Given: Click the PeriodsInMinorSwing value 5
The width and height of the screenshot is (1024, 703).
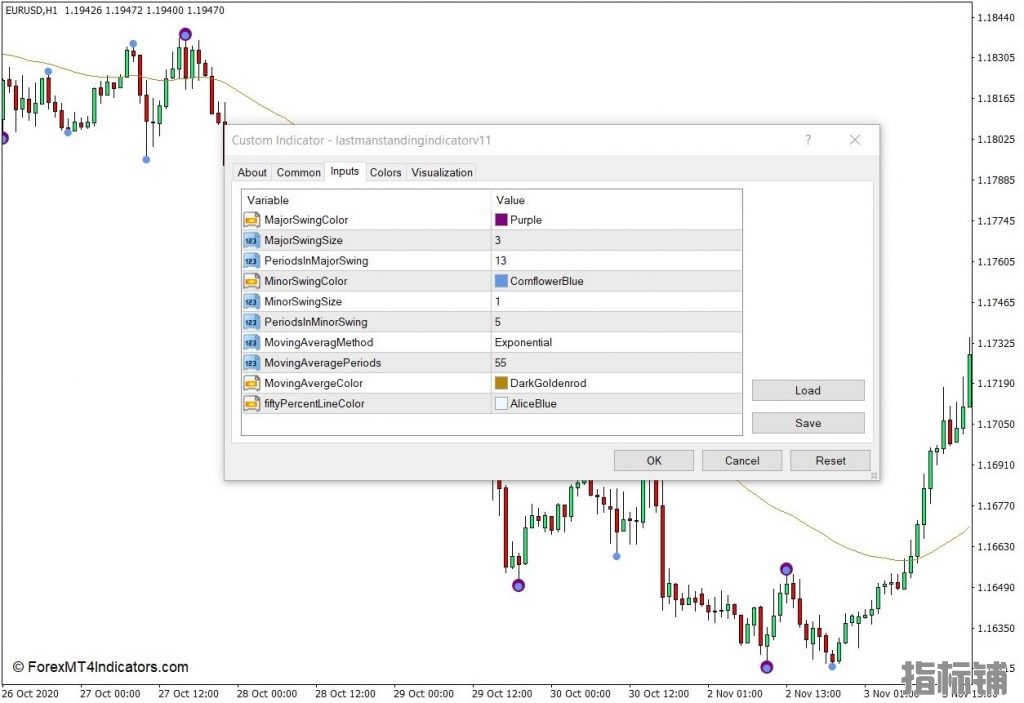Looking at the screenshot, I should pos(498,322).
